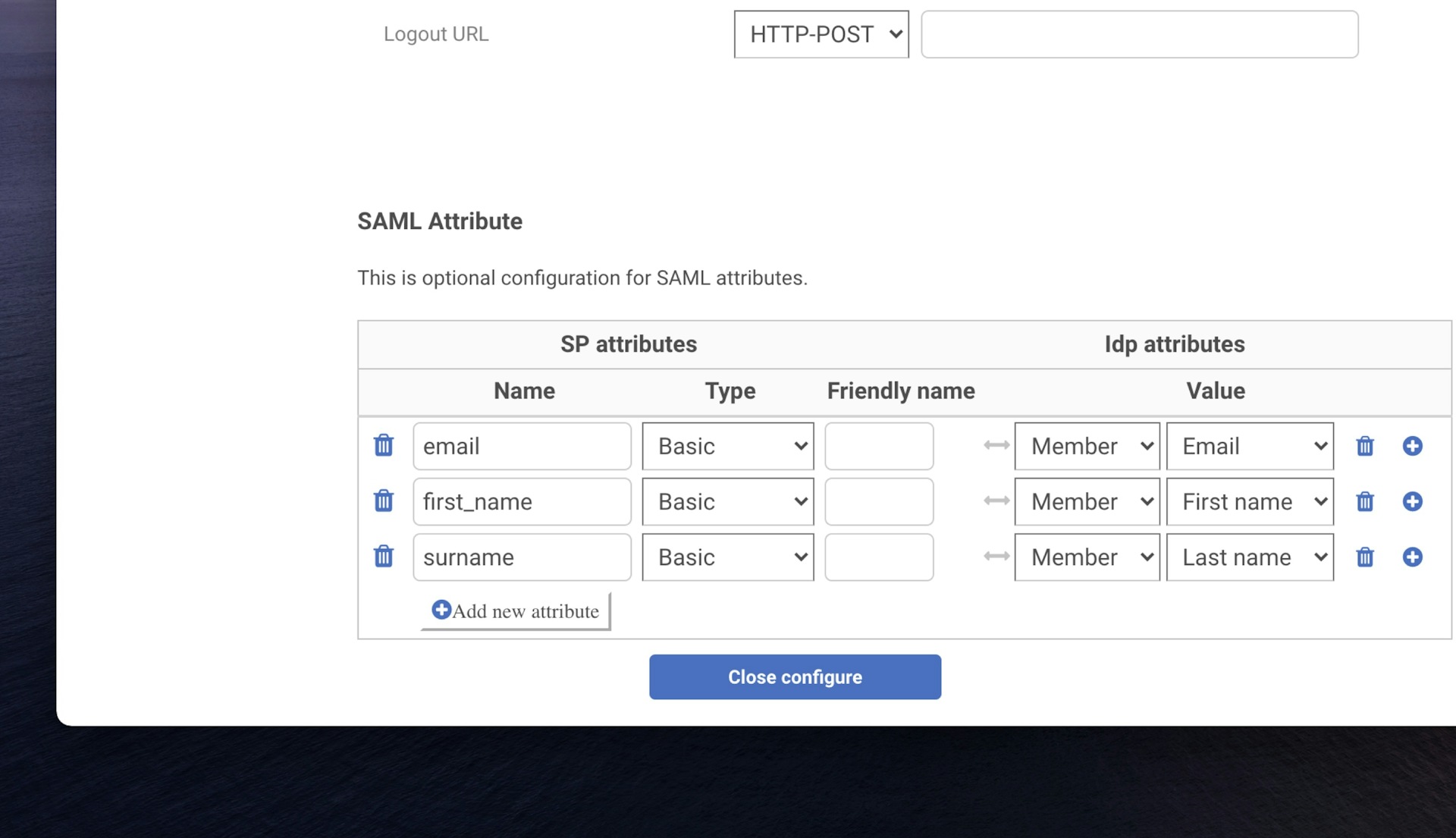The width and height of the screenshot is (1456, 838).
Task: Add Idp value to surname row
Action: click(1412, 557)
